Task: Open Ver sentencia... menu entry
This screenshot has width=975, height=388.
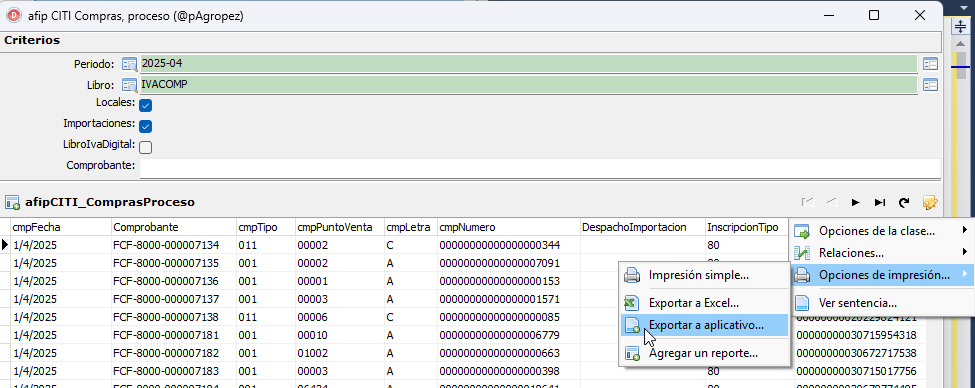Action: point(882,303)
